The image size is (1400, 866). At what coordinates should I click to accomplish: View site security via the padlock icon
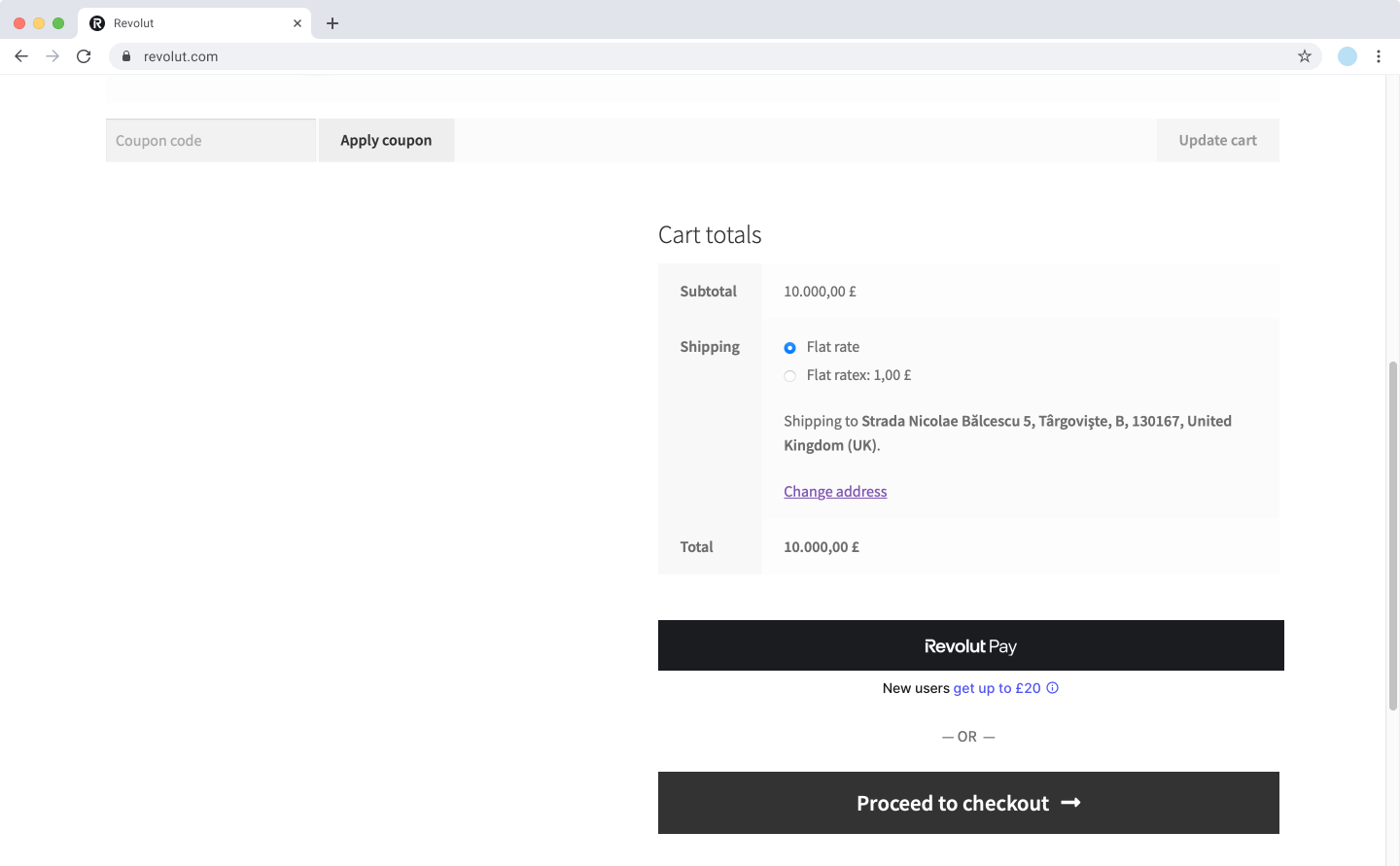pos(126,56)
